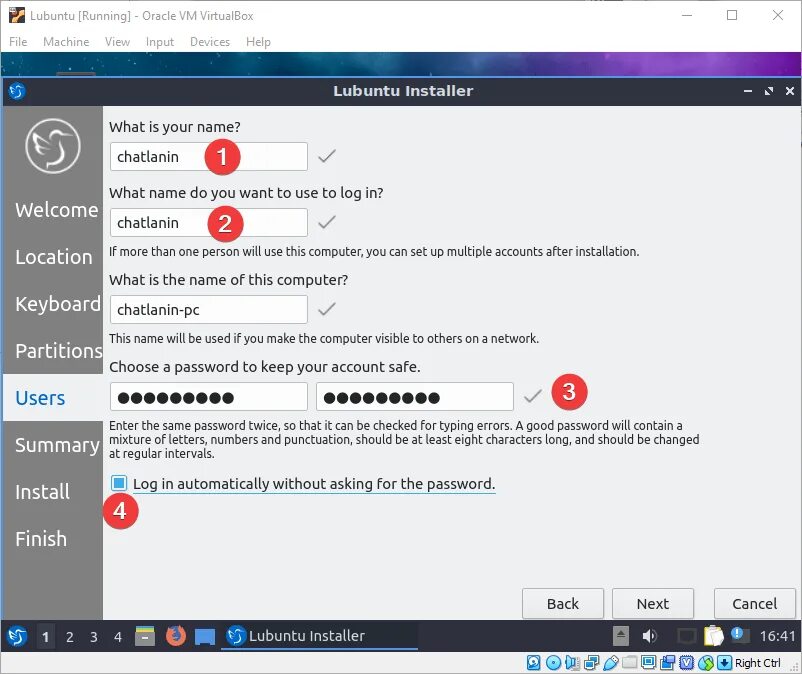
Task: Click the taskbar clock showing 16:41
Action: click(777, 636)
